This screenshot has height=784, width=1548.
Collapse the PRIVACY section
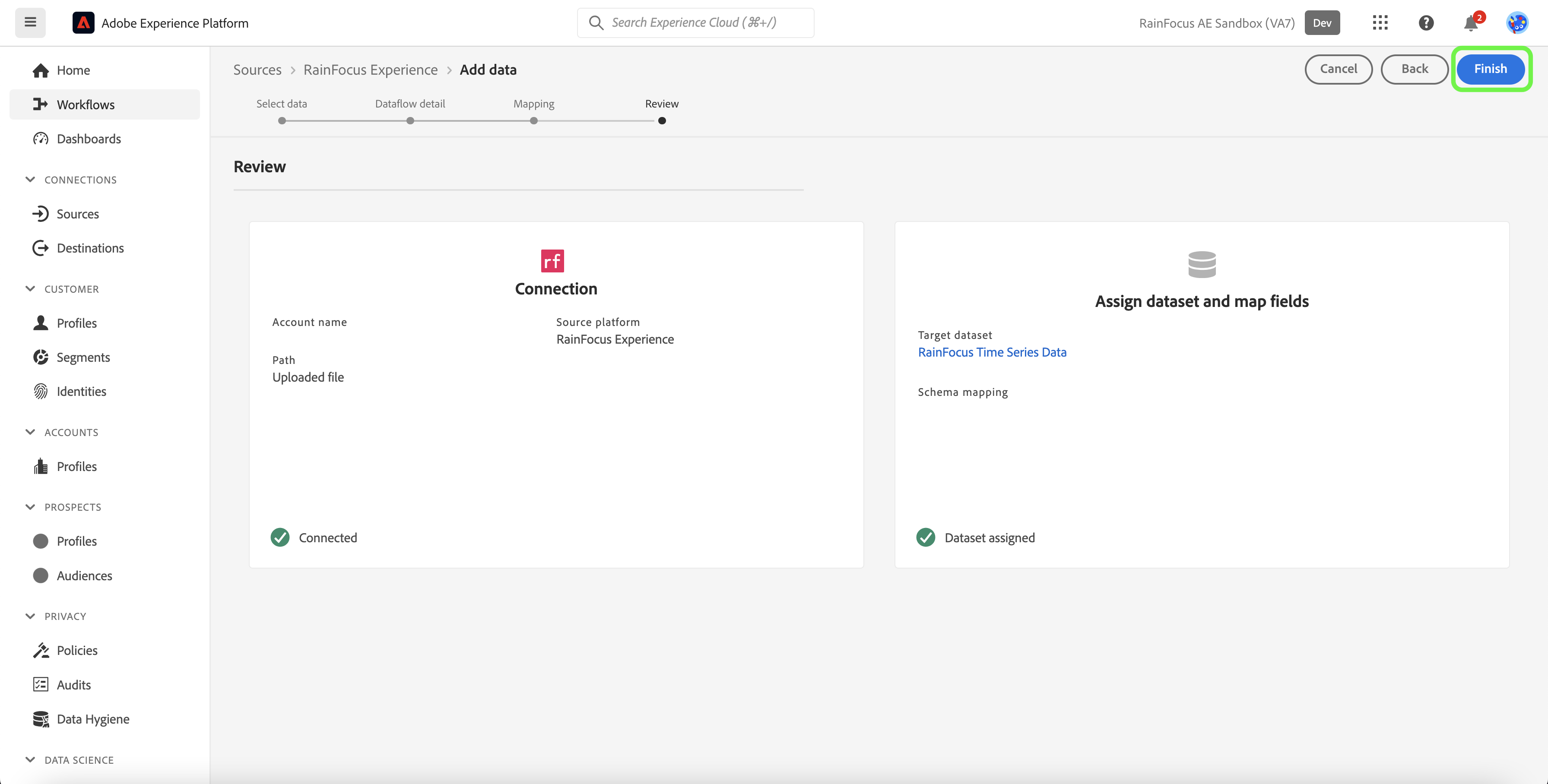tap(30, 616)
